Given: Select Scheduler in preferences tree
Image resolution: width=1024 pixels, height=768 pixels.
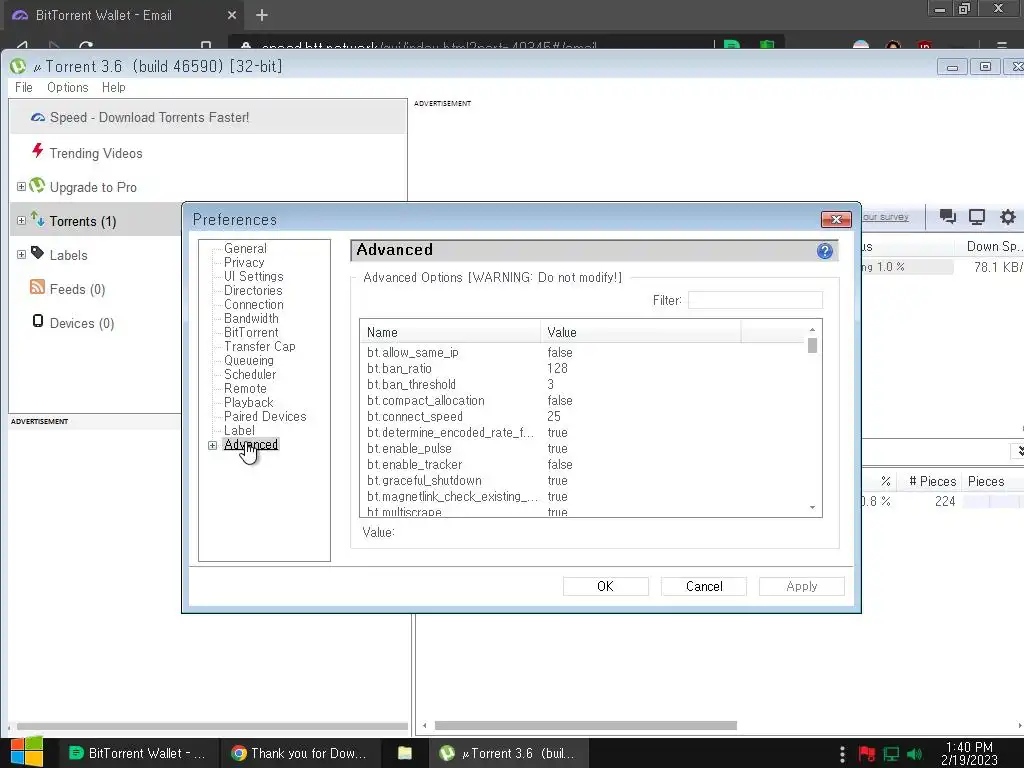Looking at the screenshot, I should click(250, 374).
